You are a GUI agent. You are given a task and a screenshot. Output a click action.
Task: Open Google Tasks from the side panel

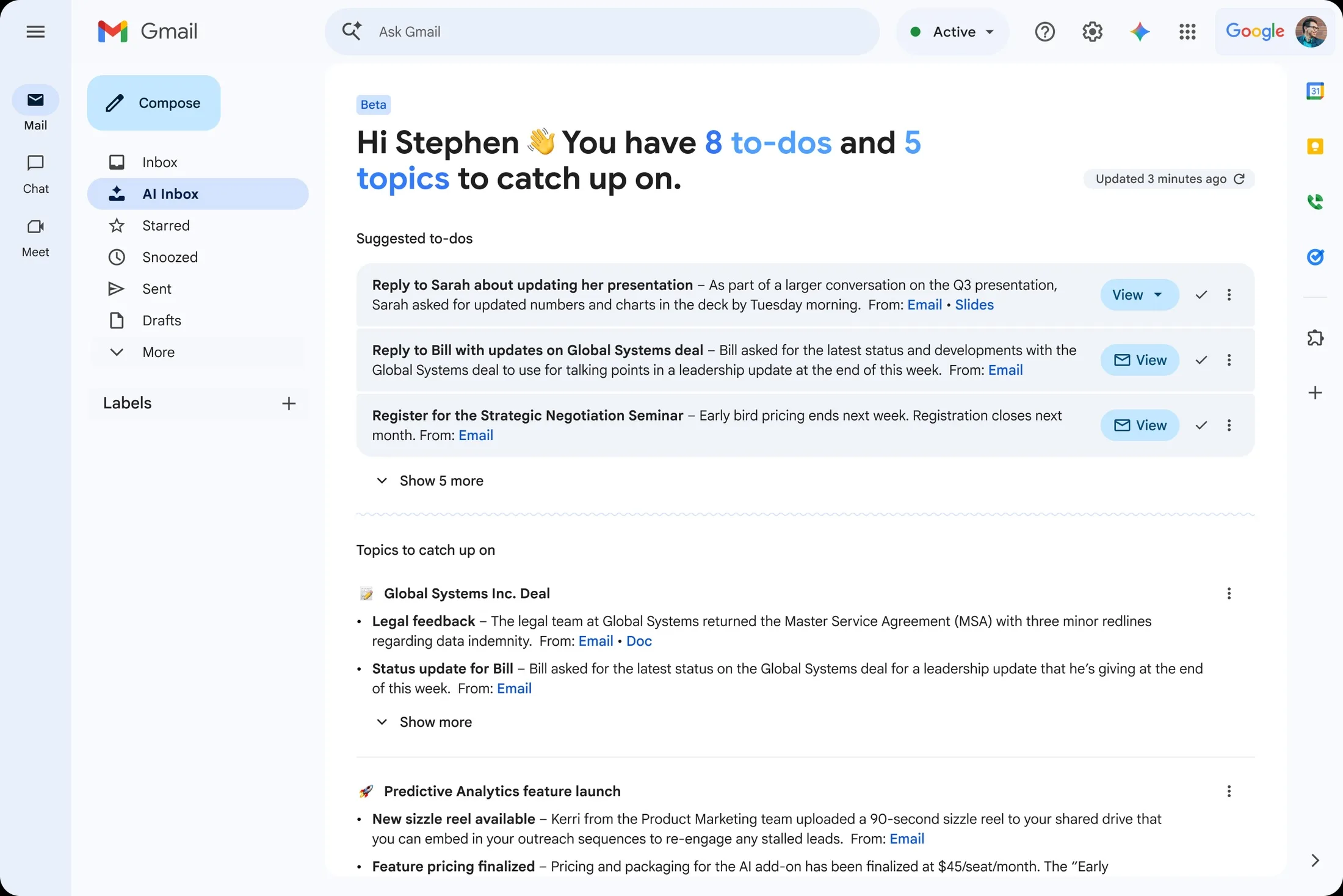tap(1316, 257)
